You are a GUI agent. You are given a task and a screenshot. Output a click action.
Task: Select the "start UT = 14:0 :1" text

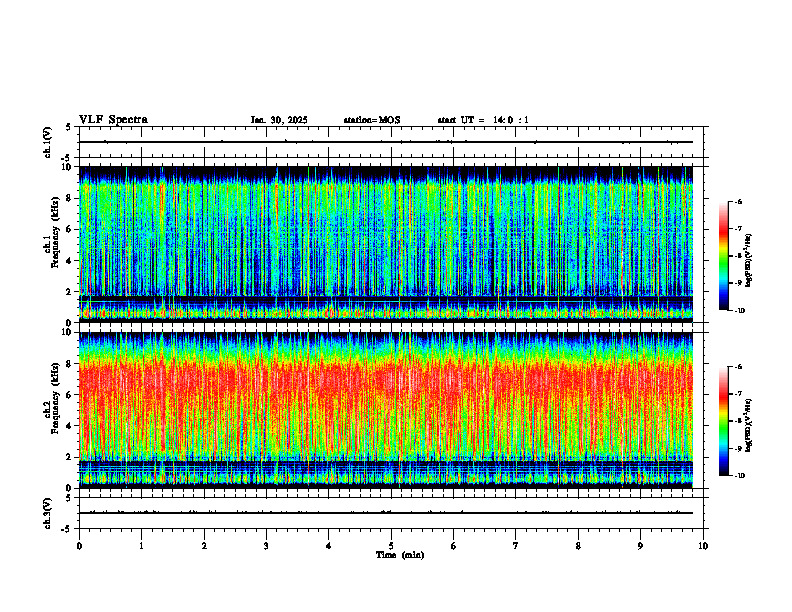coord(483,120)
